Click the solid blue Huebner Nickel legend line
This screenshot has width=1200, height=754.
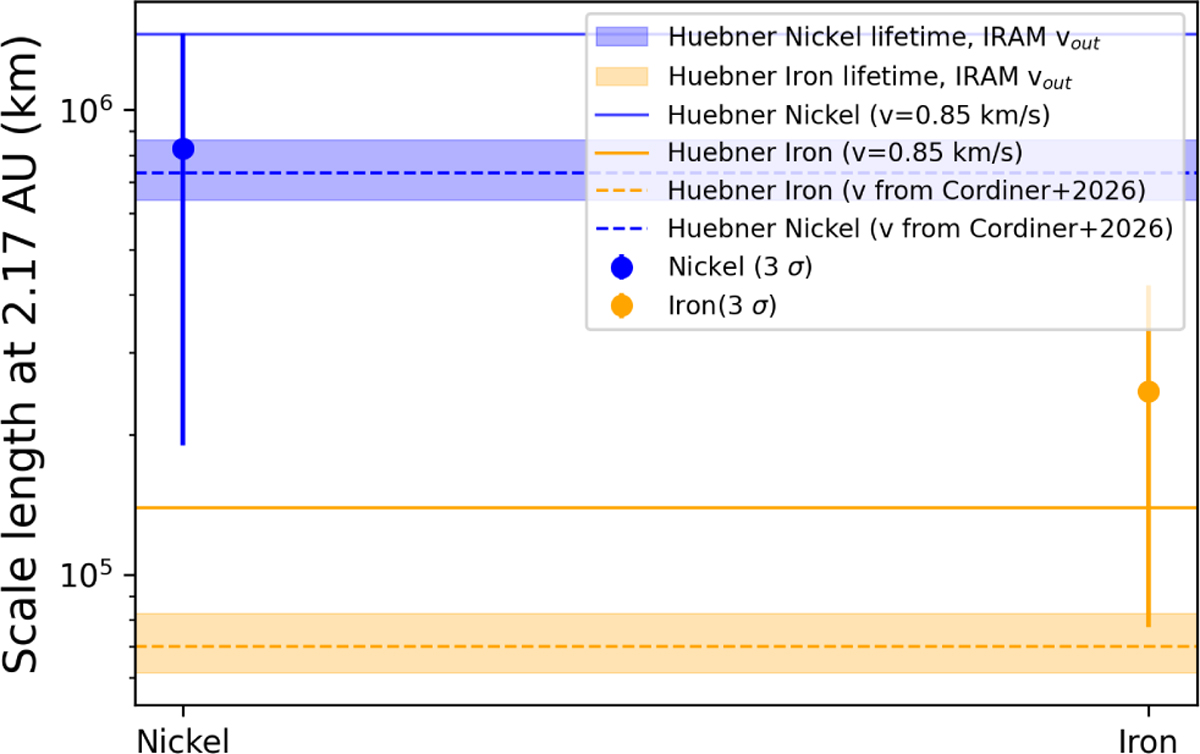[622, 114]
